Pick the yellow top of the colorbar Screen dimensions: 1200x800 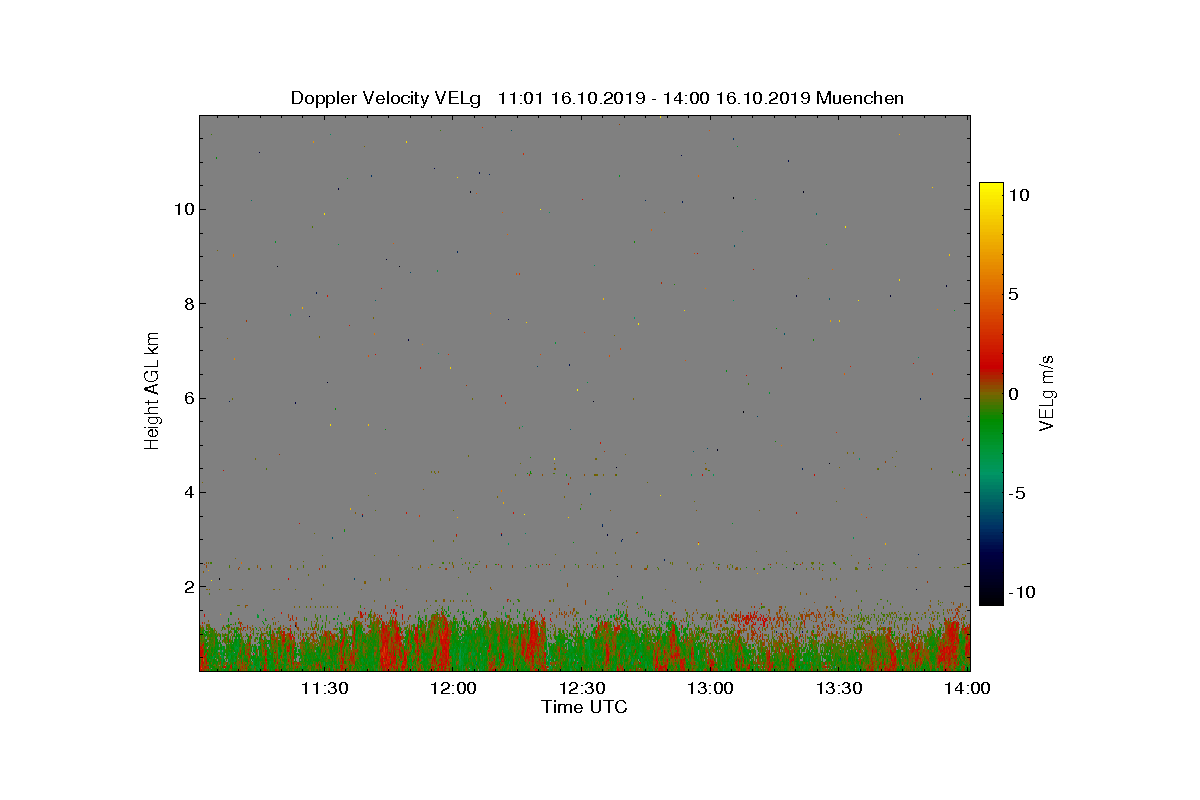pos(991,190)
